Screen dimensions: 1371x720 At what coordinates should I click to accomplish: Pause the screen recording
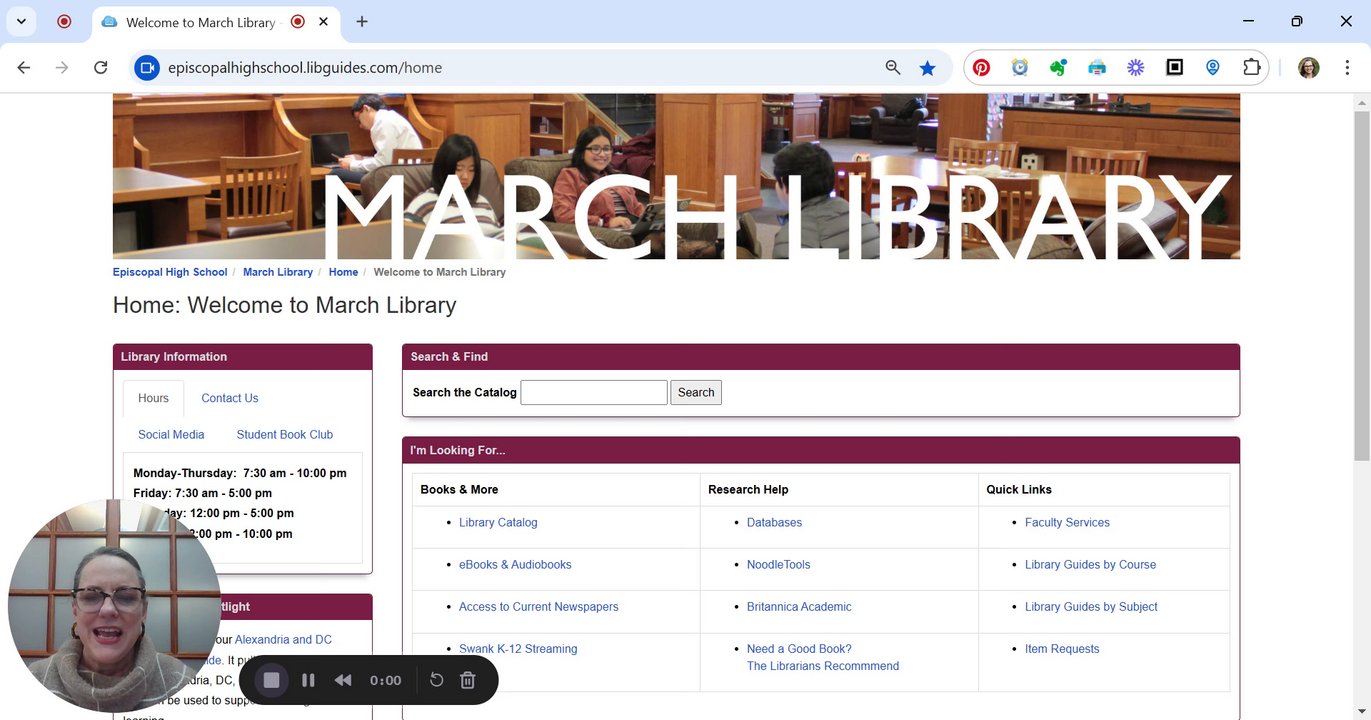pyautogui.click(x=308, y=680)
